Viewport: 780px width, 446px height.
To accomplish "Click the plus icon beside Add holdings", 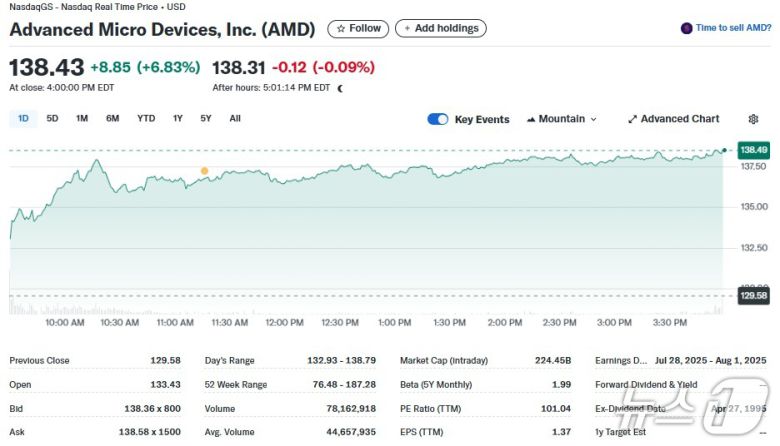I will (x=407, y=29).
